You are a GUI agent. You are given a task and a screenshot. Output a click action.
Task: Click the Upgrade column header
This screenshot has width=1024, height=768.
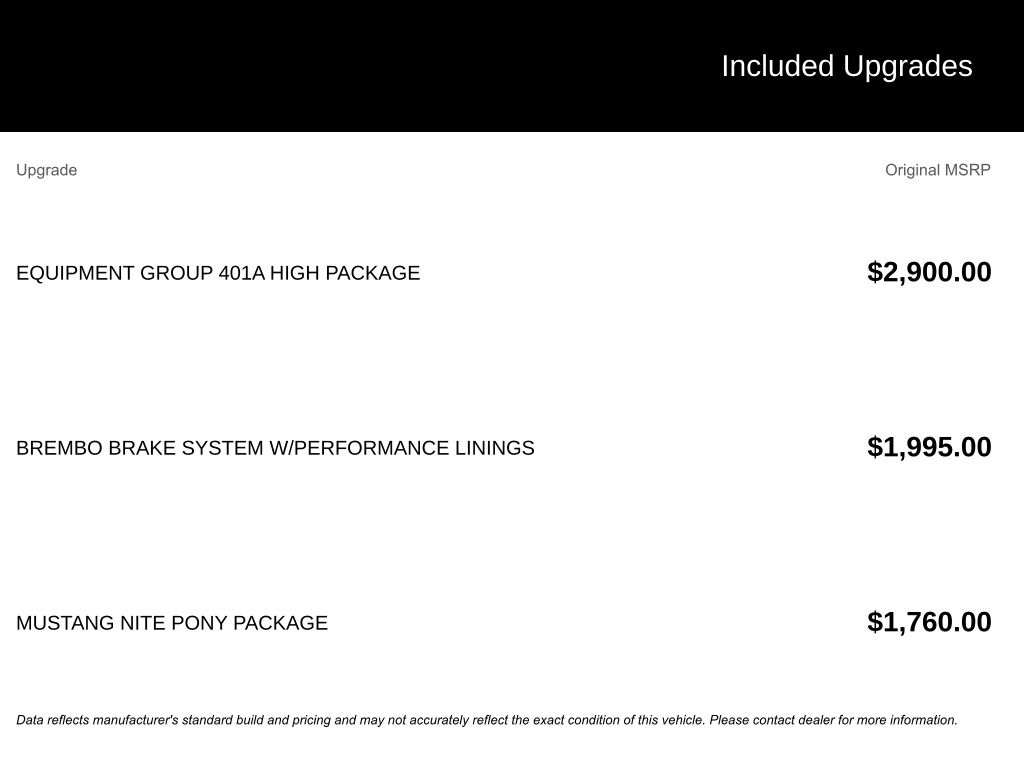pyautogui.click(x=46, y=170)
